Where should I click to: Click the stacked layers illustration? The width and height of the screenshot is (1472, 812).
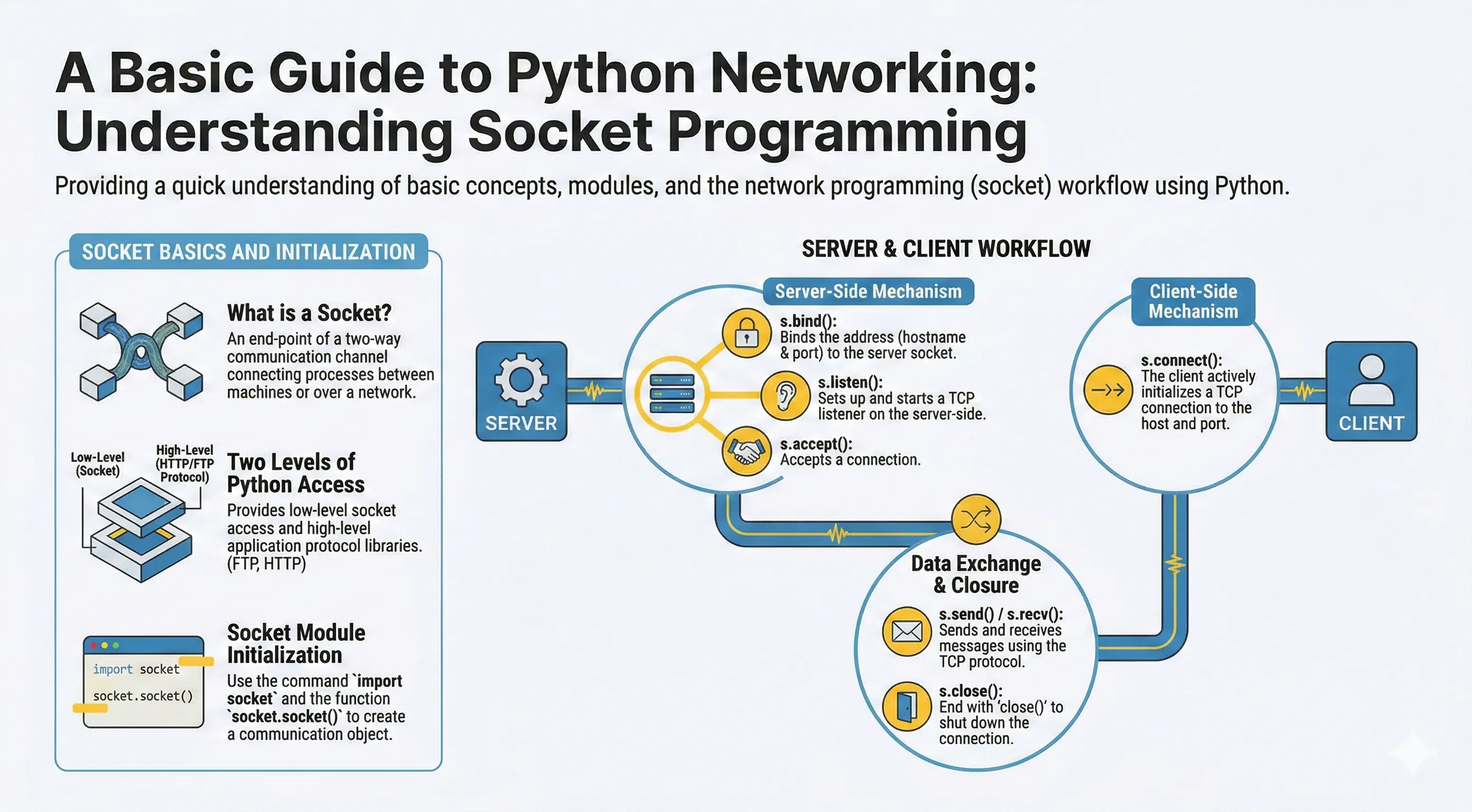pyautogui.click(x=142, y=530)
